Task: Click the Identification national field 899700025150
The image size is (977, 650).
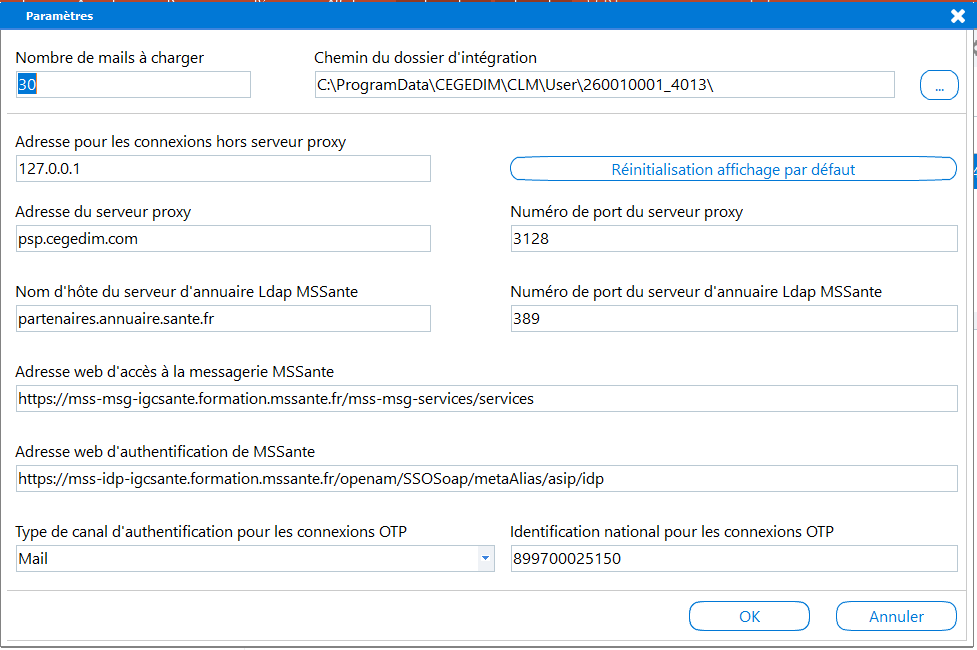Action: click(734, 558)
